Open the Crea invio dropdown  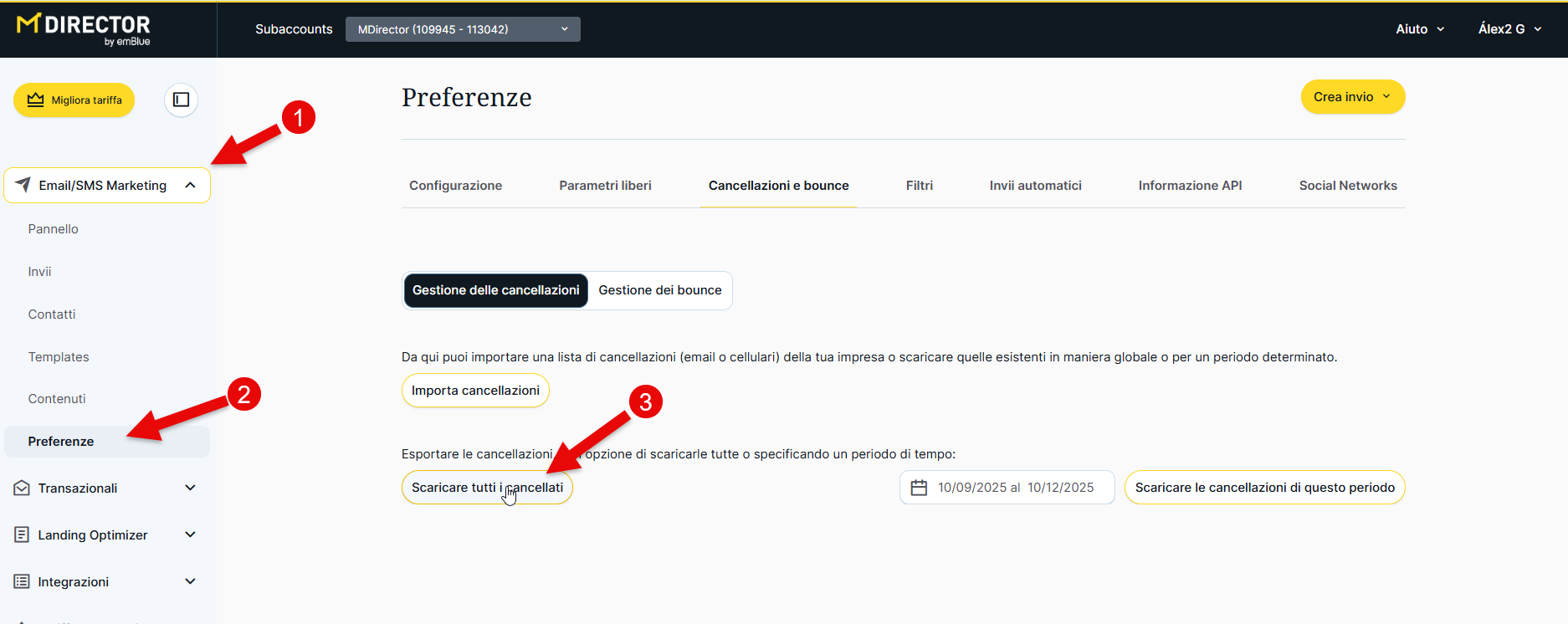1352,97
